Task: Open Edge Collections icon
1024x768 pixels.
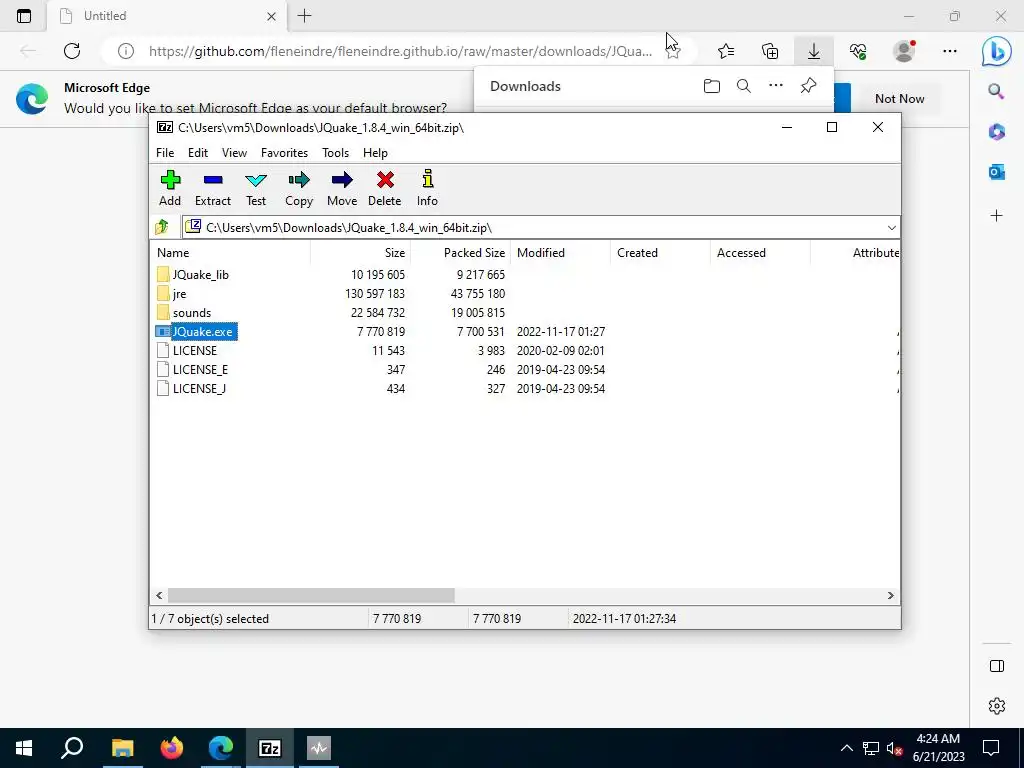Action: click(x=770, y=51)
